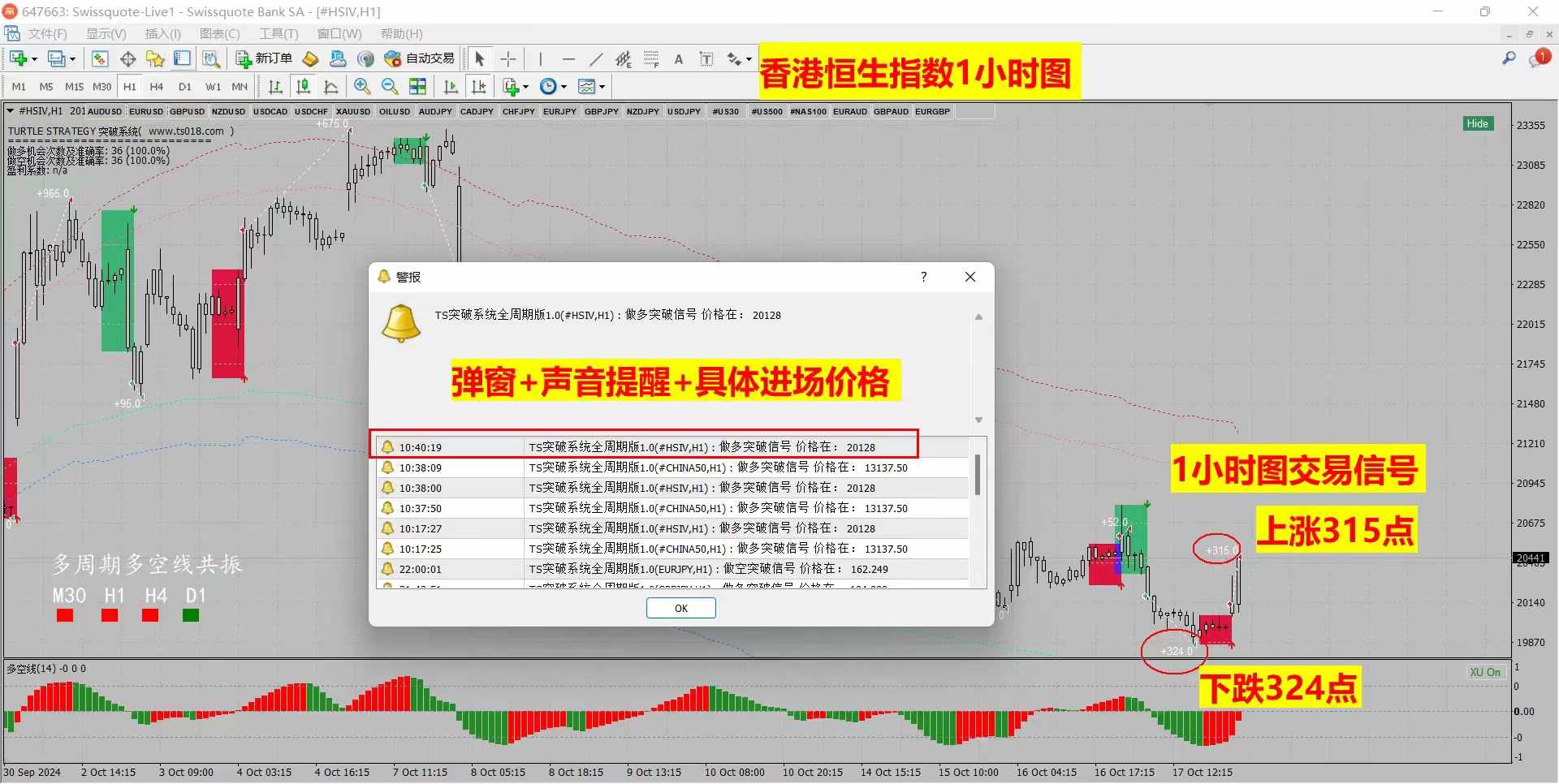This screenshot has width=1559, height=784.
Task: Select the H1 timeframe button
Action: [x=129, y=87]
